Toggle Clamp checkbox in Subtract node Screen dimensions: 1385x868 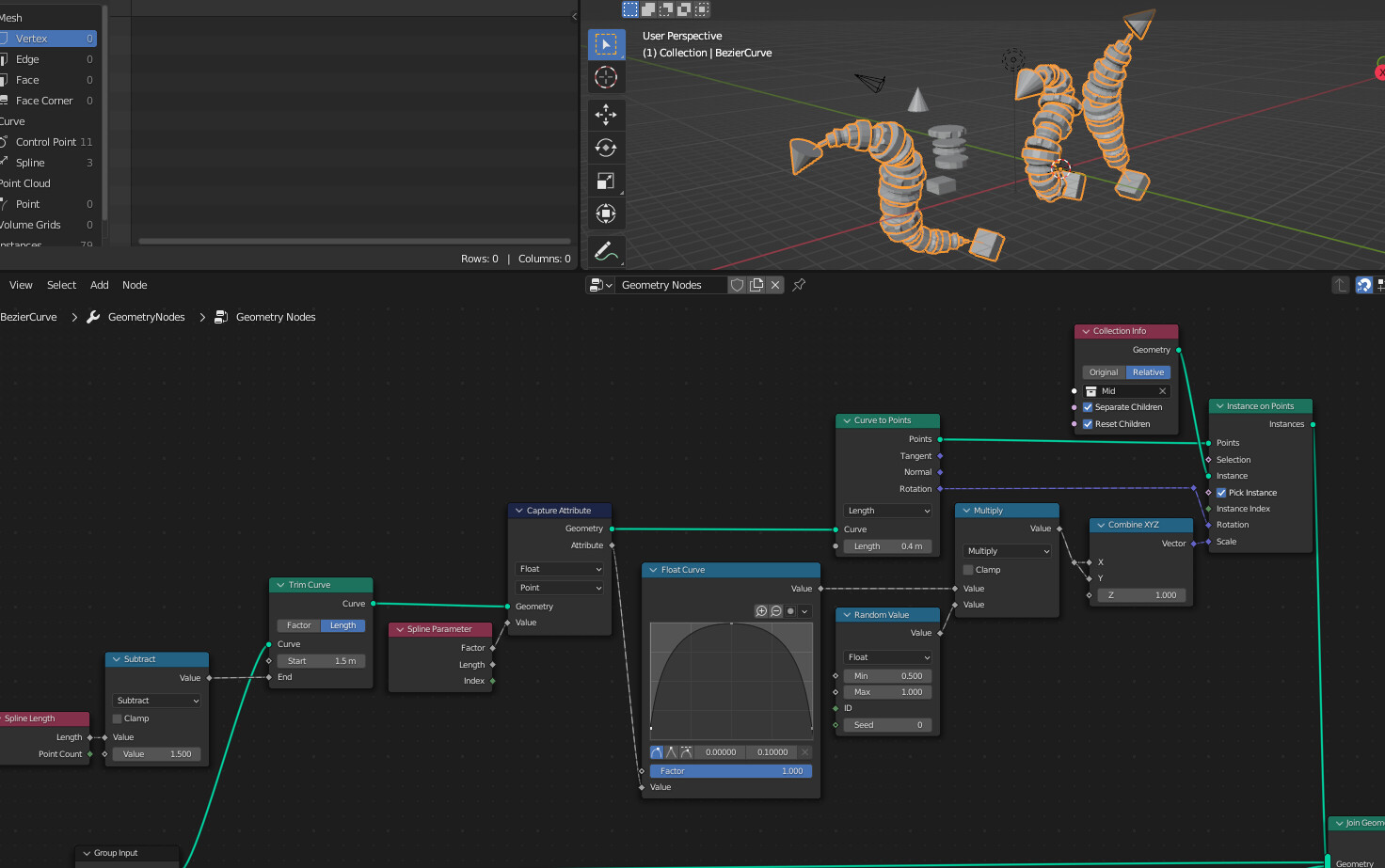[x=118, y=718]
